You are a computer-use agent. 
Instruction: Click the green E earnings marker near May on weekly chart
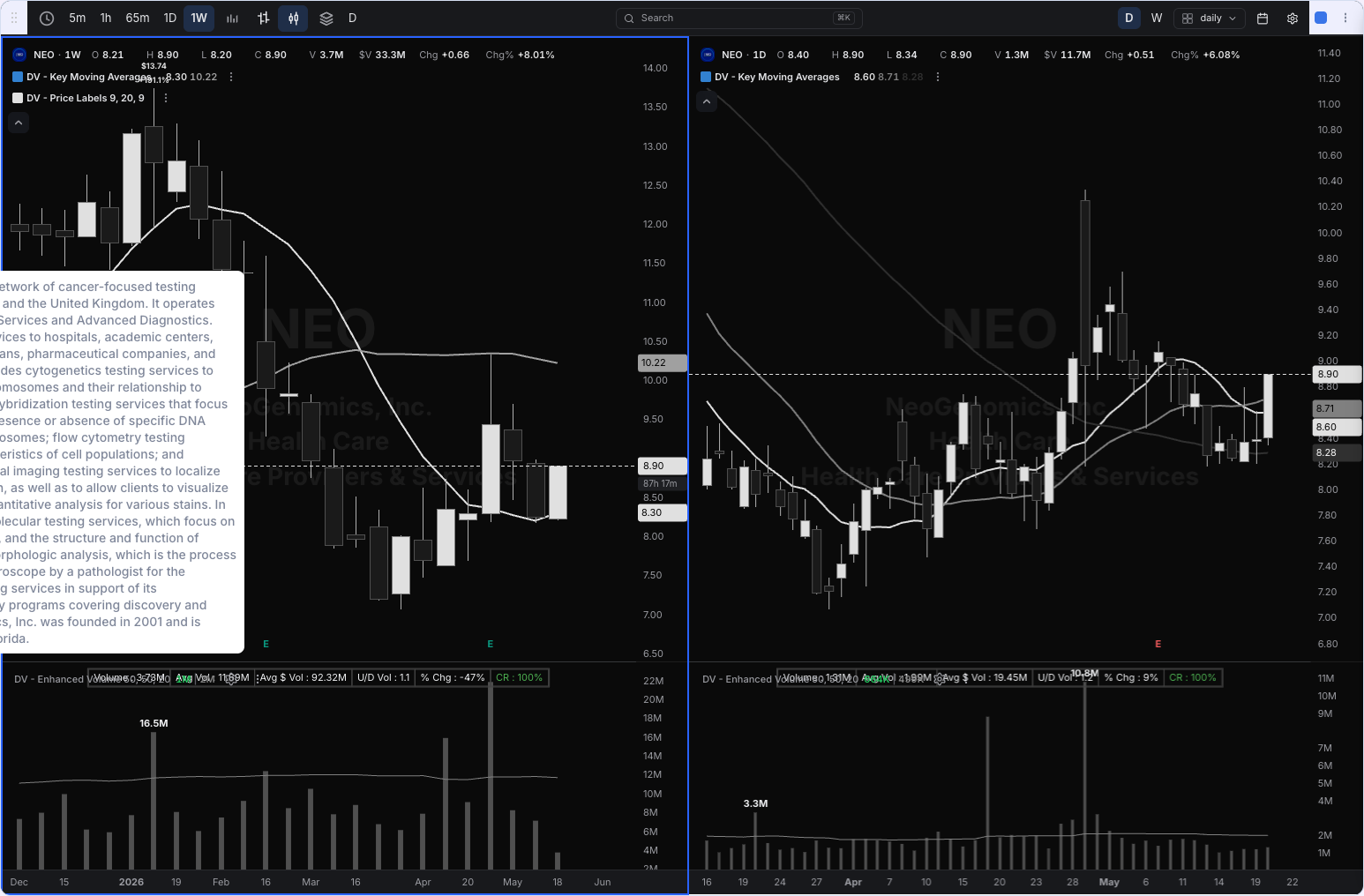point(490,644)
